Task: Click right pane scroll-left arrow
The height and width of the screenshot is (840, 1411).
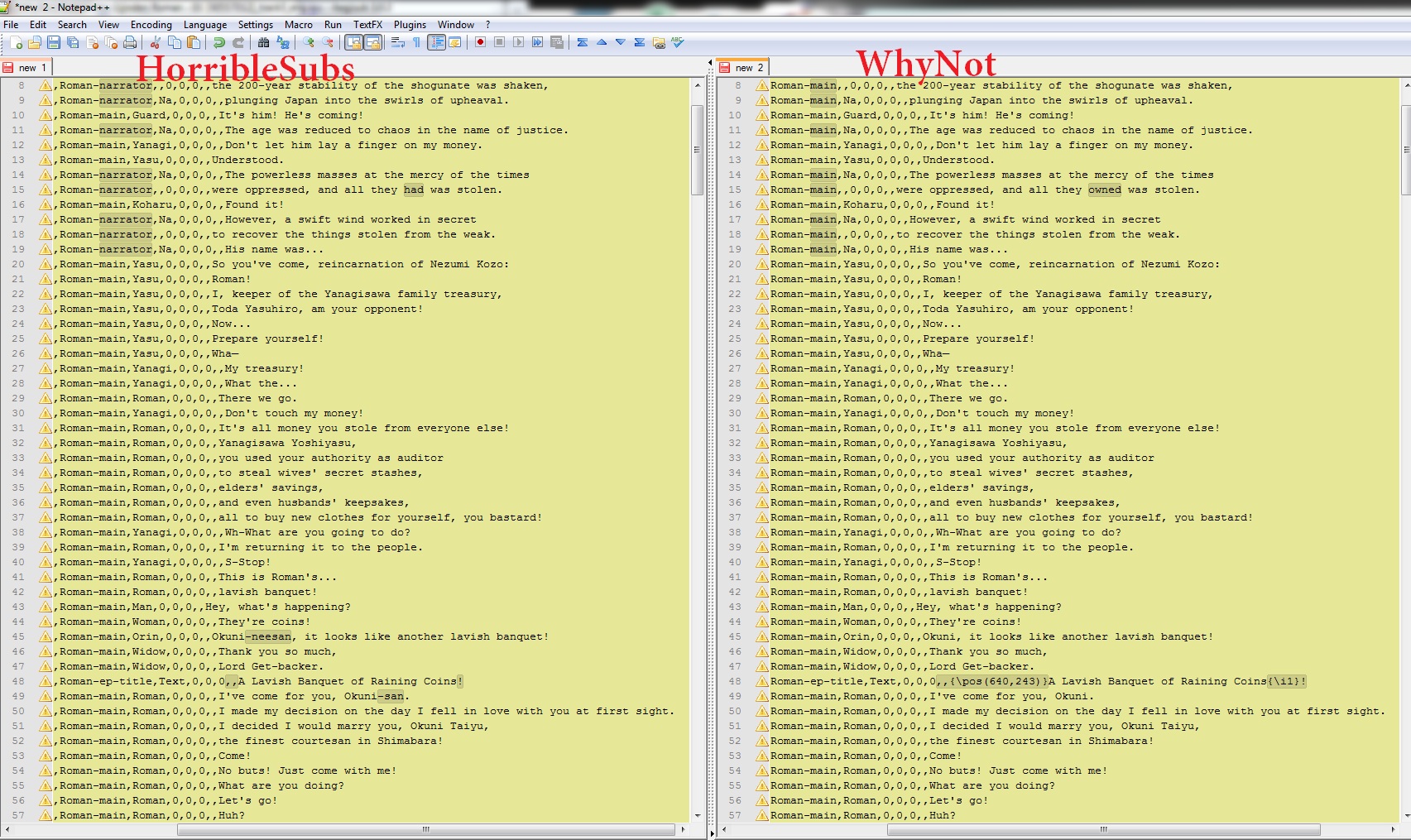Action: 722,828
